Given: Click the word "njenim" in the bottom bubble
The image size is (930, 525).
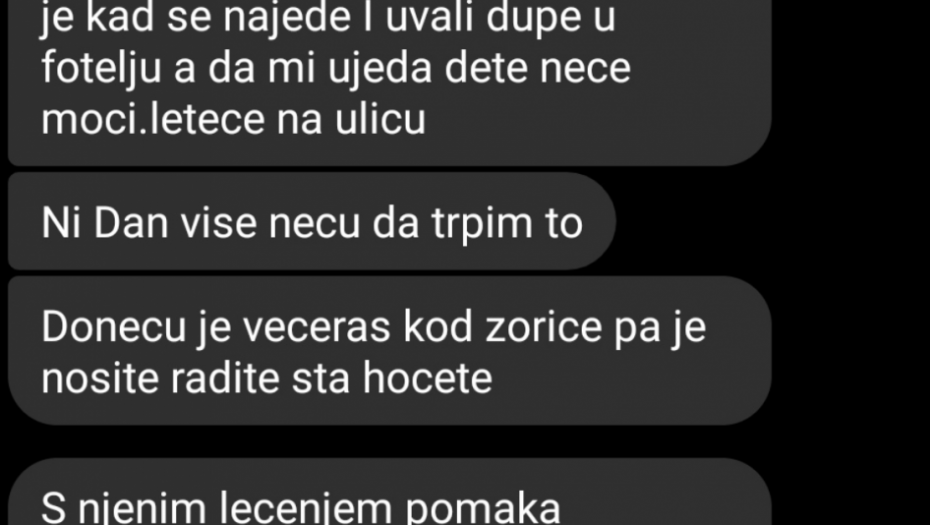Looking at the screenshot, I should [142, 509].
